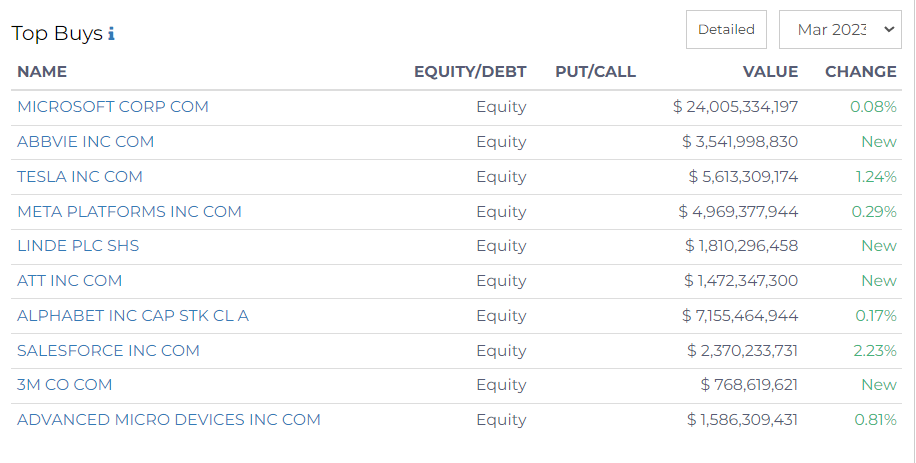Image resolution: width=916 pixels, height=463 pixels.
Task: Click the Top Buys heading
Action: 57,34
